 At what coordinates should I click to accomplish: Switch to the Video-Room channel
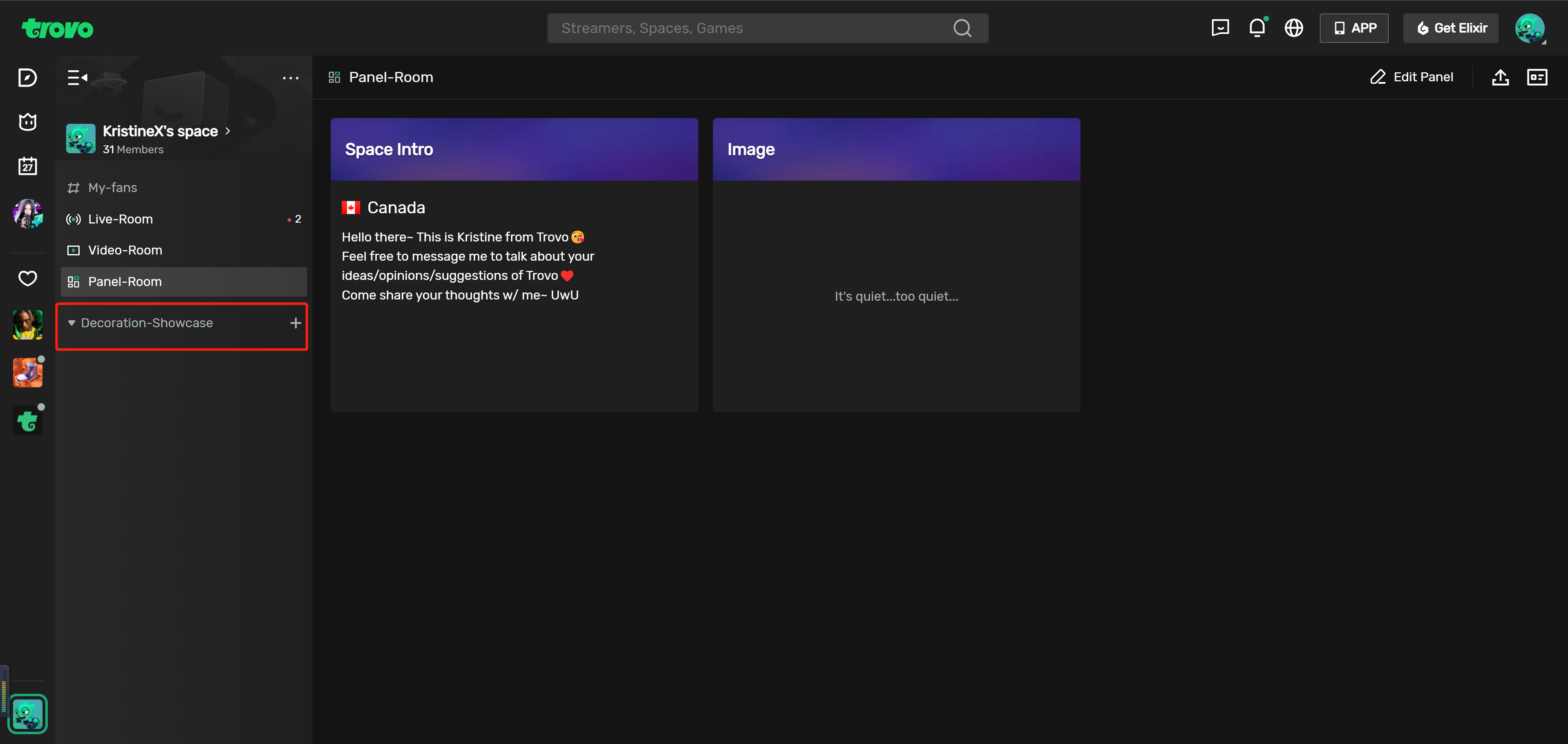tap(125, 250)
